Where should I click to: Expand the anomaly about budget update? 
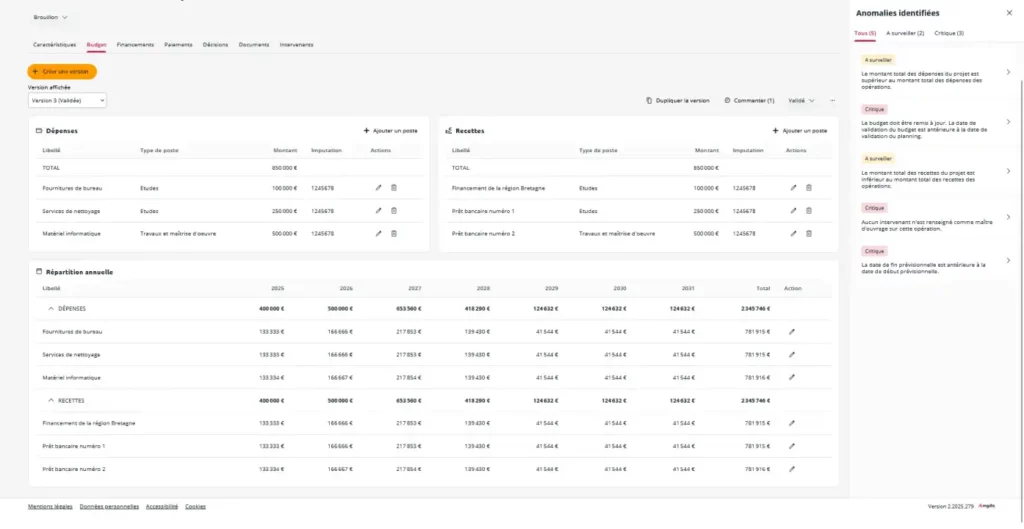1008,122
